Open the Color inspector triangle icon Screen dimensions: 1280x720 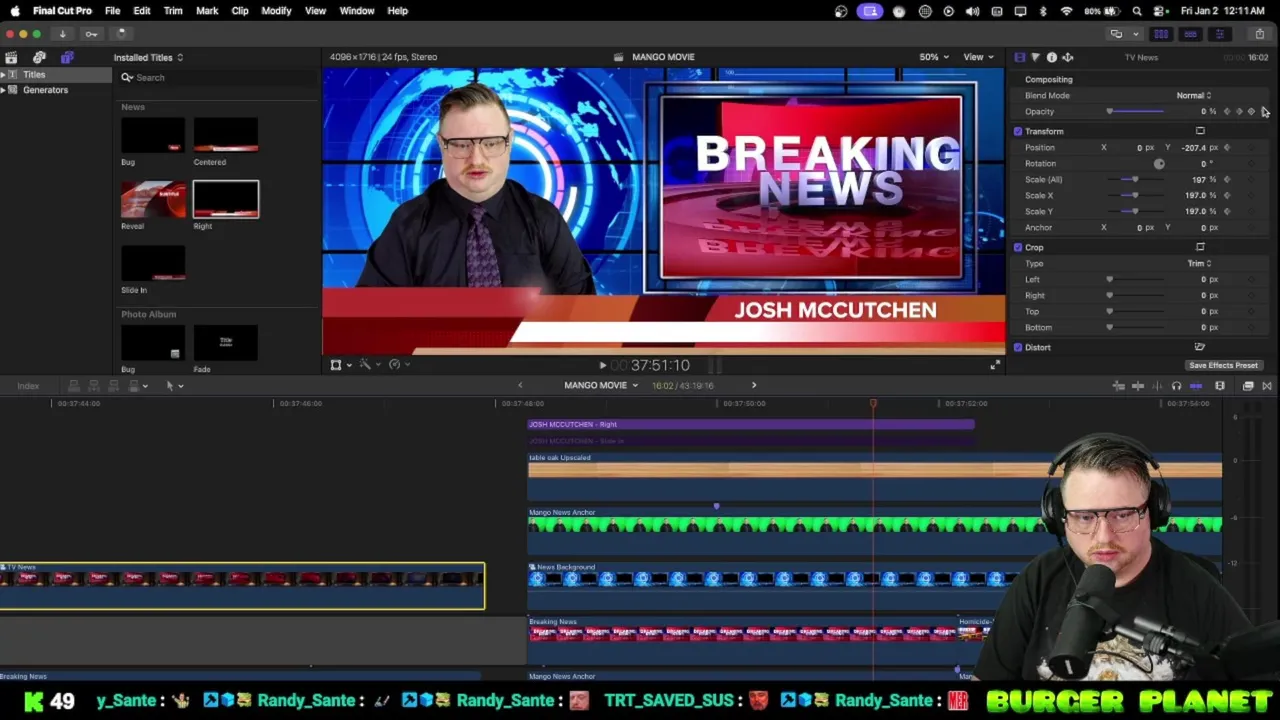pyautogui.click(x=1035, y=57)
